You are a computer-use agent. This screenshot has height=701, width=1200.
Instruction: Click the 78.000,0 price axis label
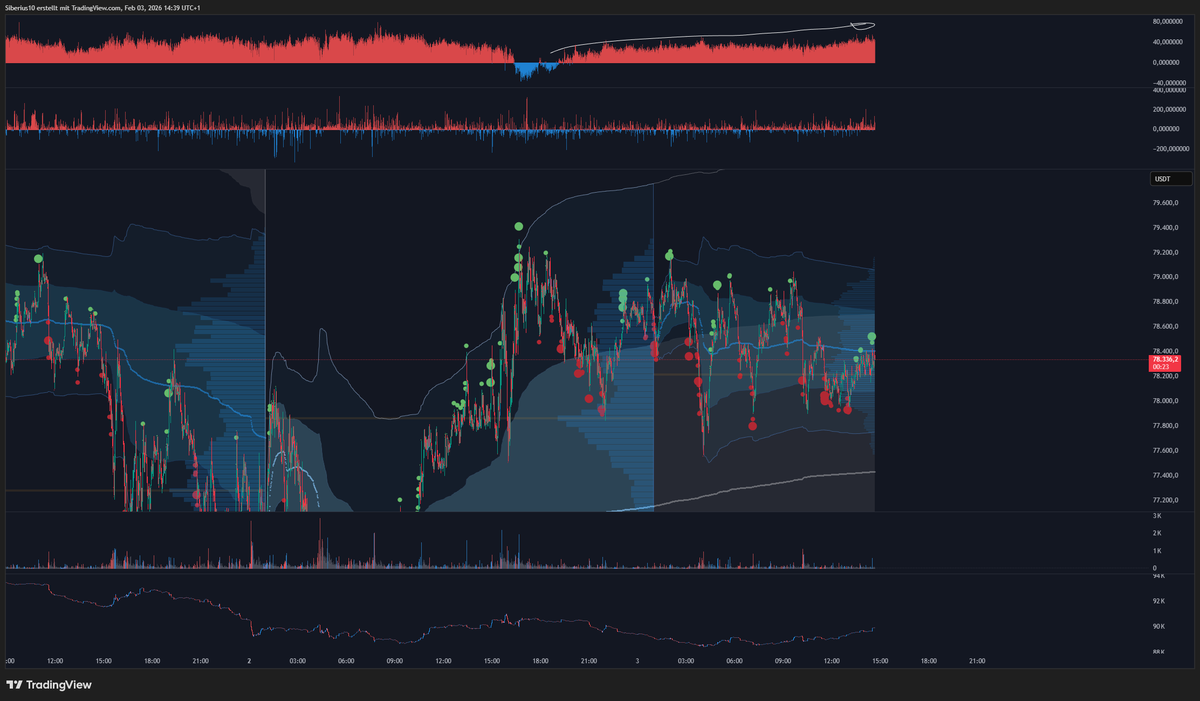[1166, 401]
